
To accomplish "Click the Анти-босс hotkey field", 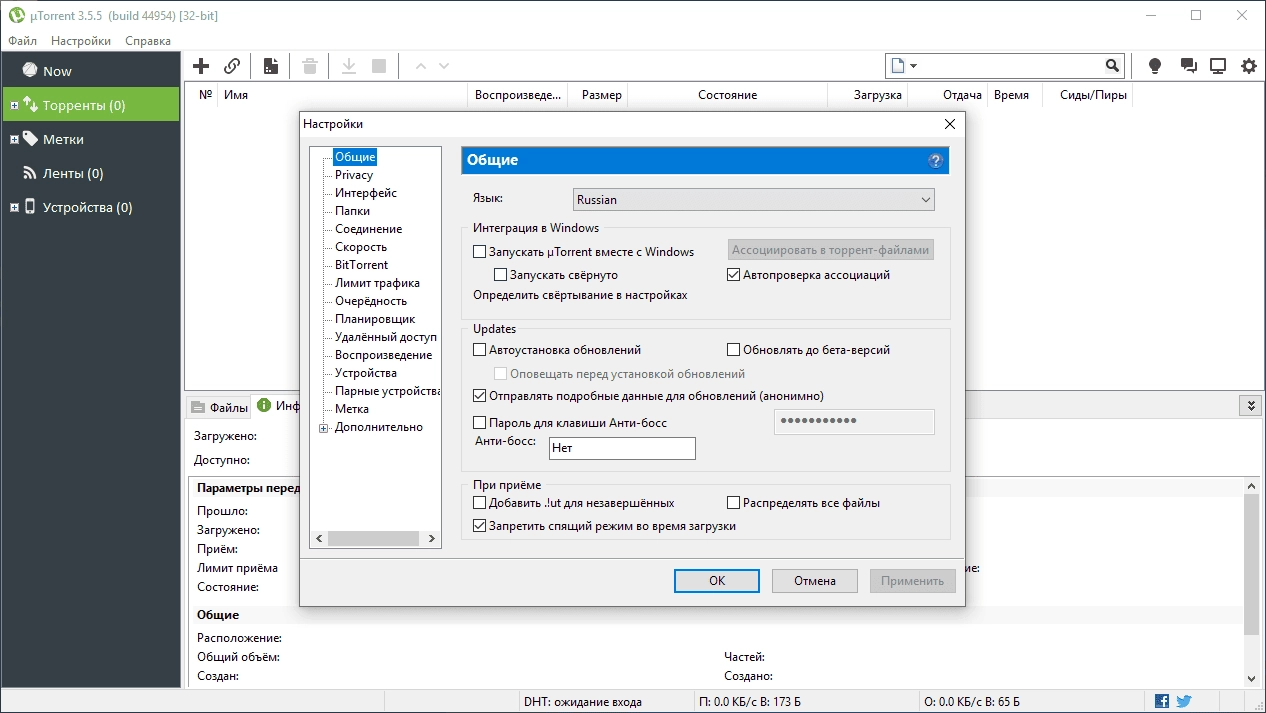I will tap(622, 448).
